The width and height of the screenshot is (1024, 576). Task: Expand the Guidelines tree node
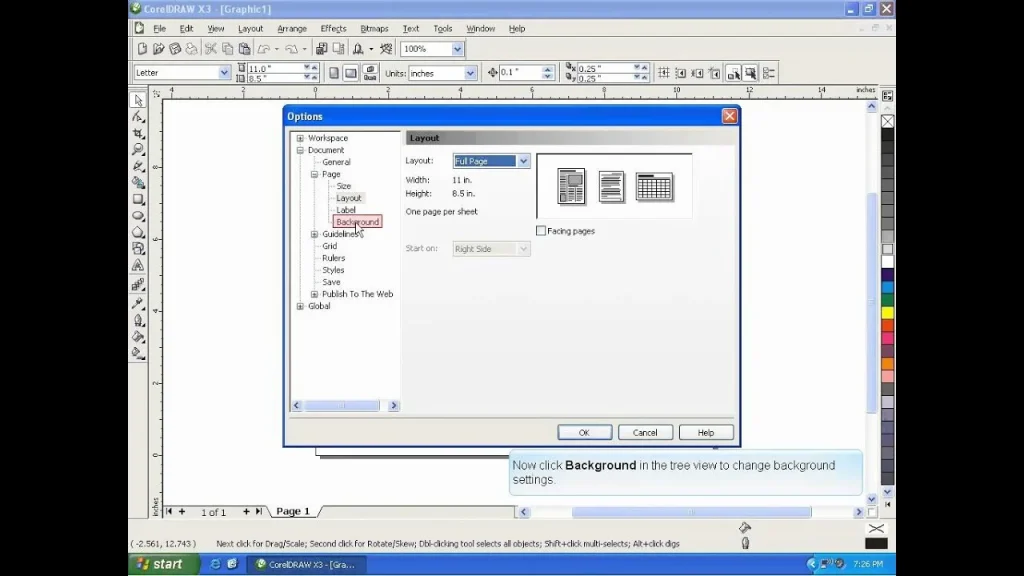pyautogui.click(x=314, y=234)
